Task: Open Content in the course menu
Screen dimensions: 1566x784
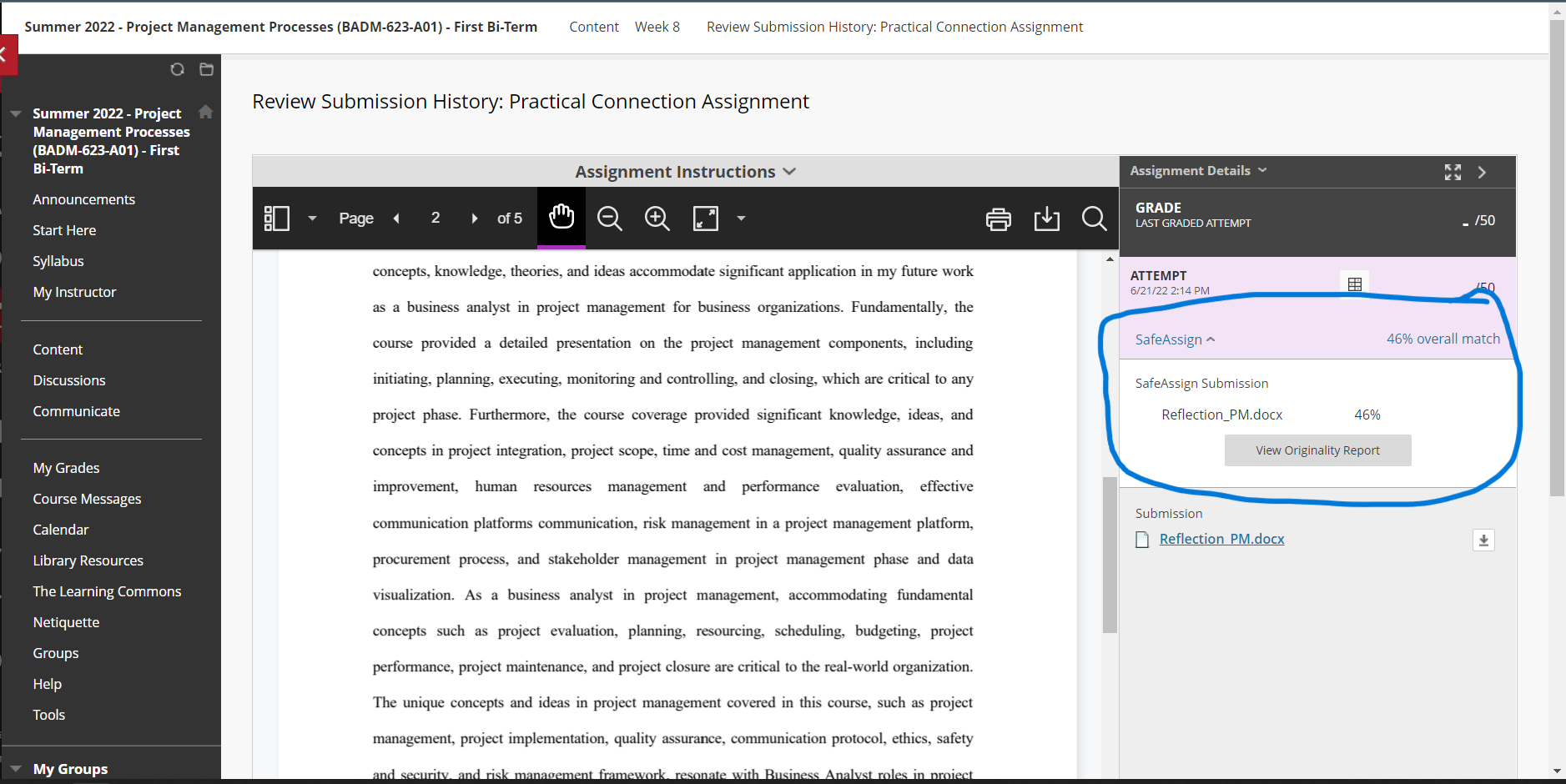Action: click(x=58, y=349)
